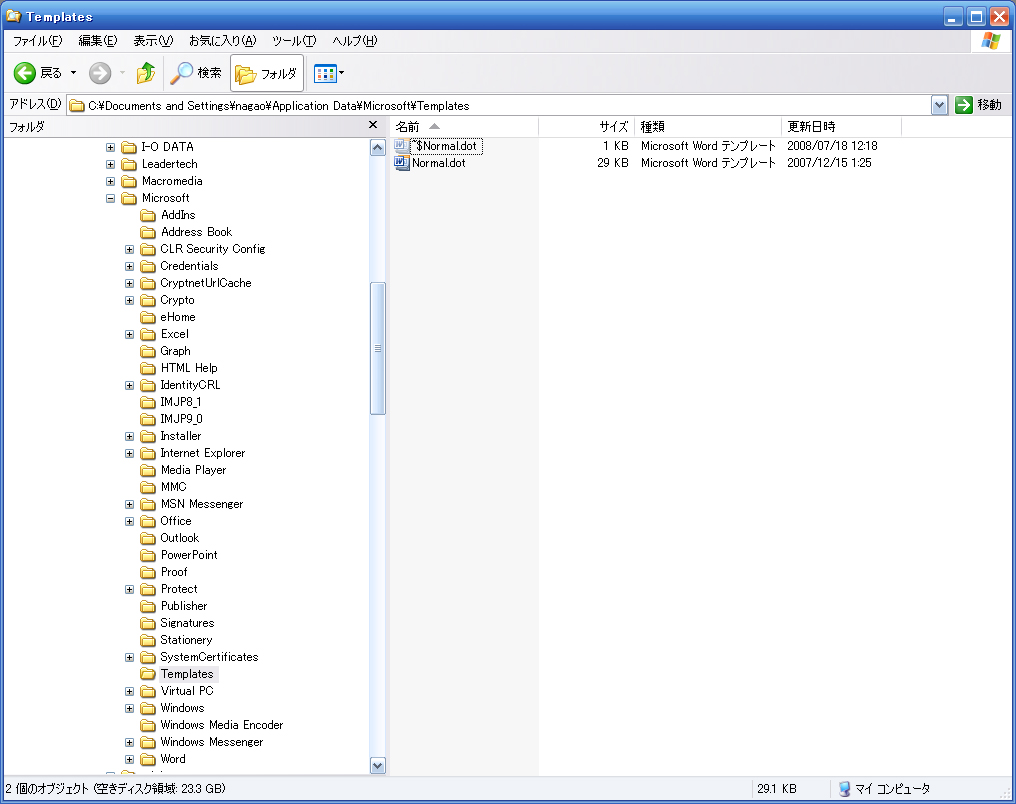This screenshot has height=804, width=1016.
Task: Open the Views icon menu
Action: (x=325, y=74)
